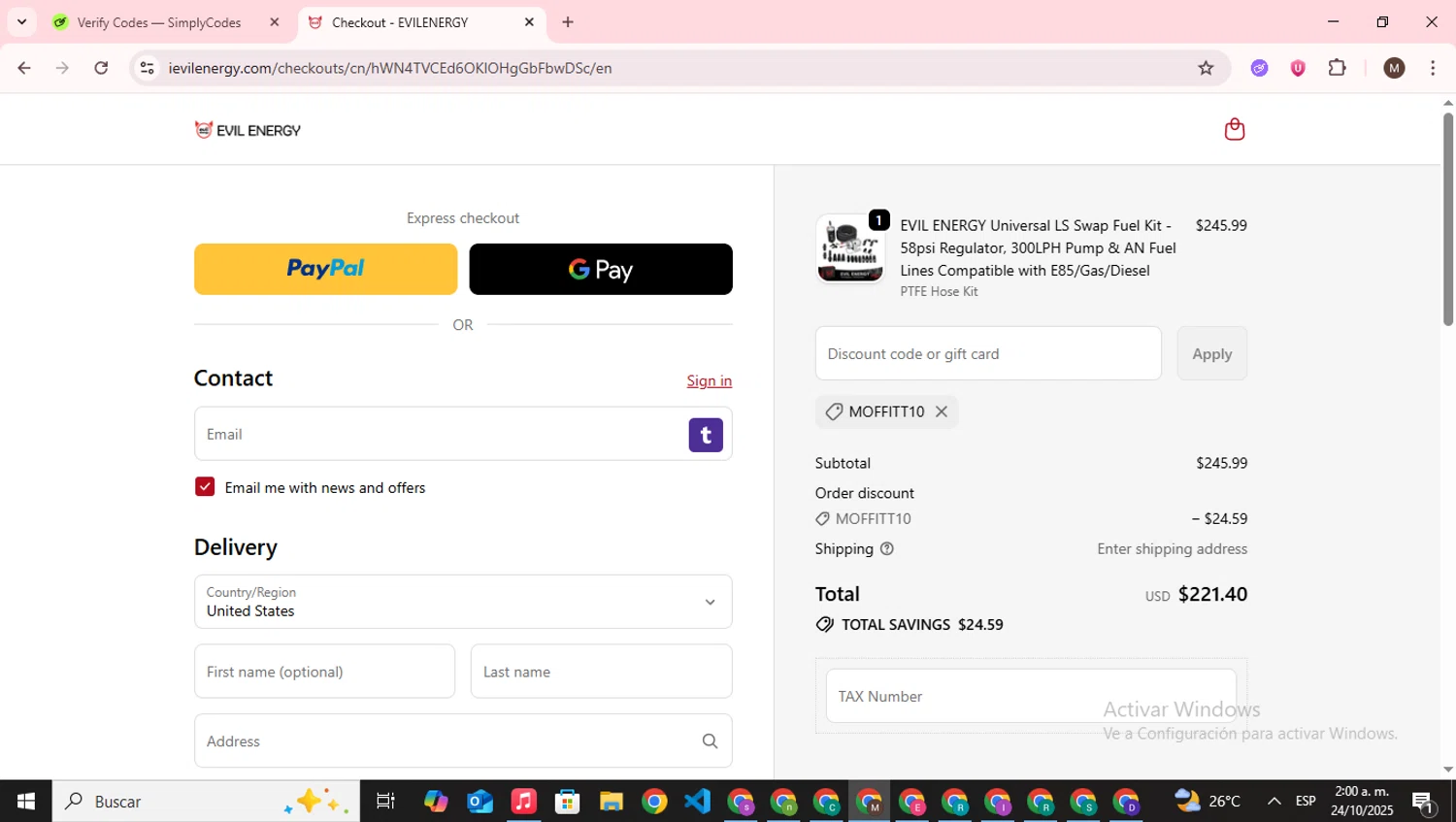Click the Total amount $221.40
1456x822 pixels.
tap(1212, 594)
